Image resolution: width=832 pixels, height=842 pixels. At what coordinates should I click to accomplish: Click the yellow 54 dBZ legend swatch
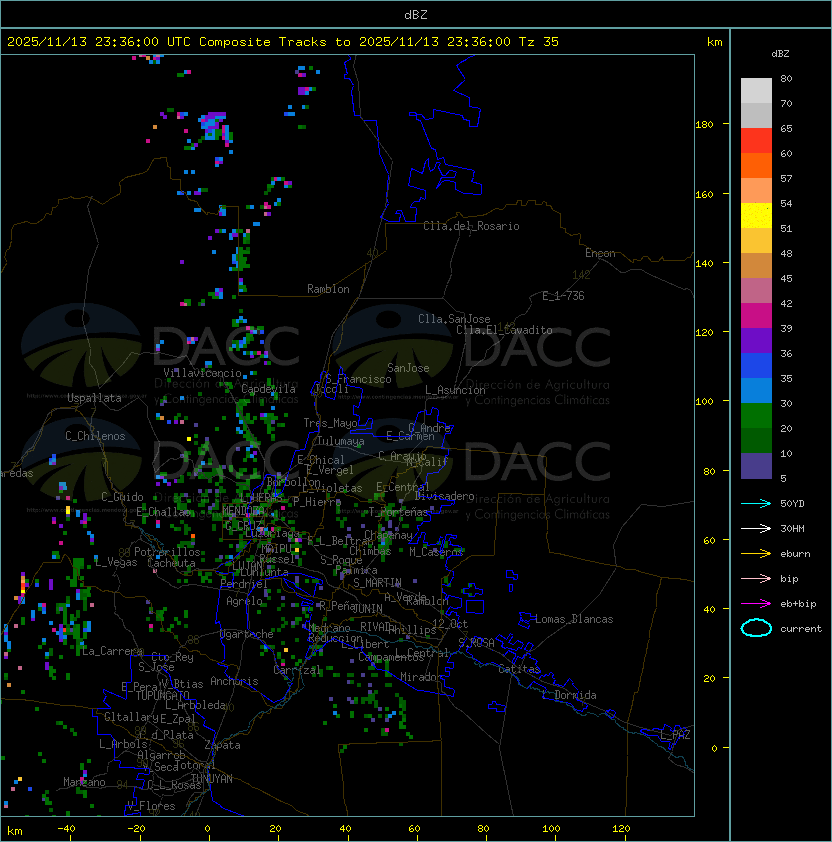pos(756,215)
